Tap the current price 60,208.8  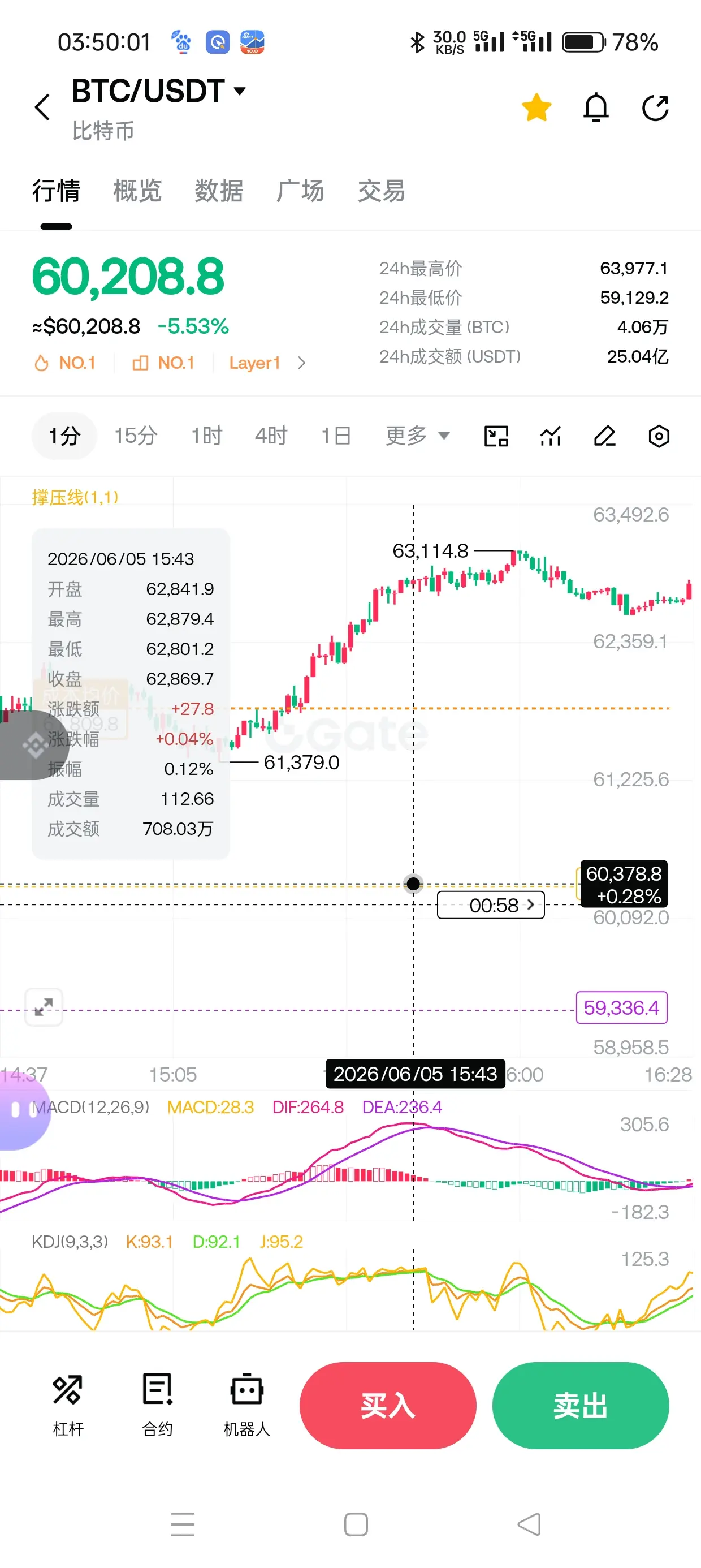tap(128, 277)
